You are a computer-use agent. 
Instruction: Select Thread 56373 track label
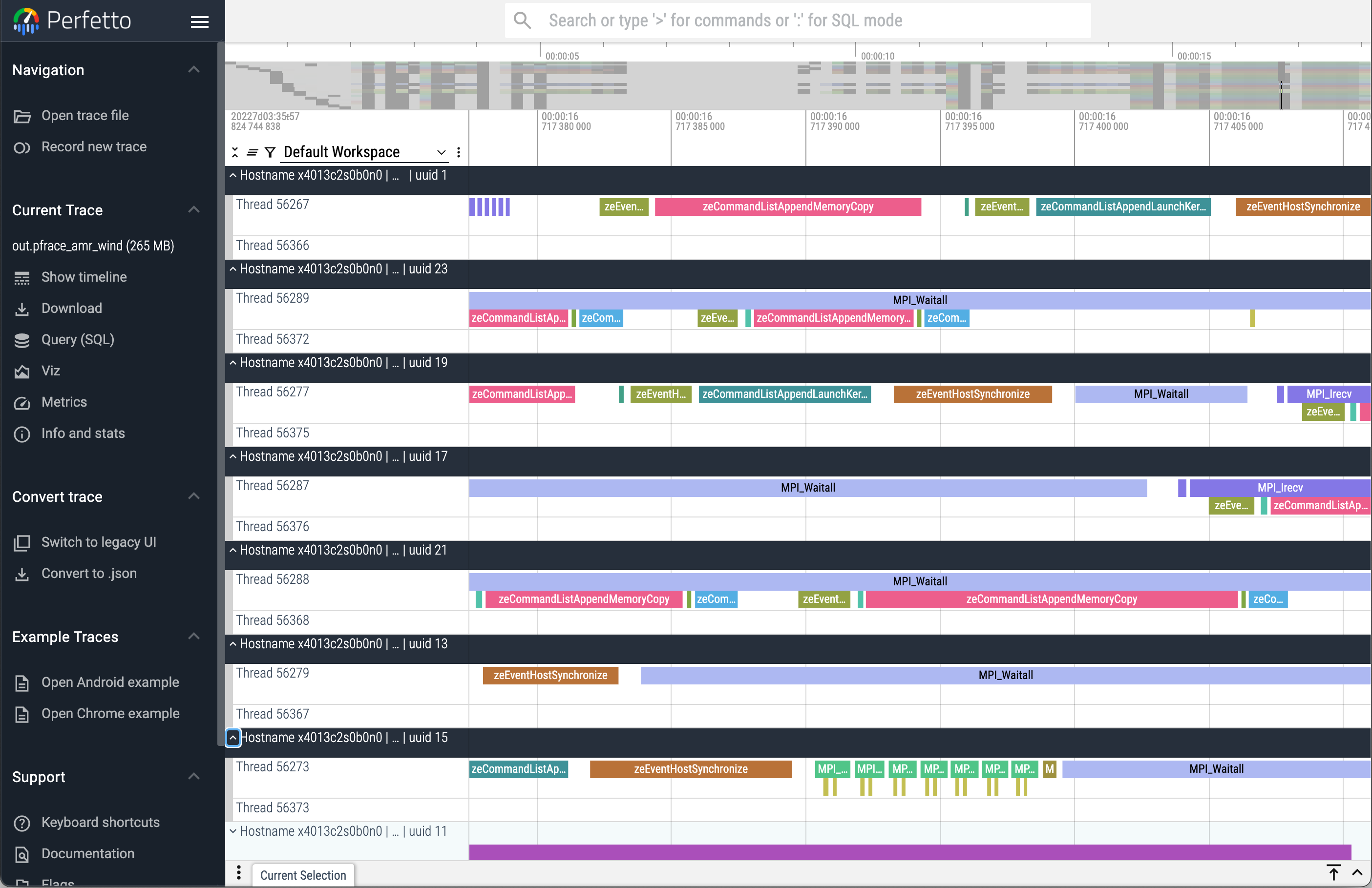273,807
